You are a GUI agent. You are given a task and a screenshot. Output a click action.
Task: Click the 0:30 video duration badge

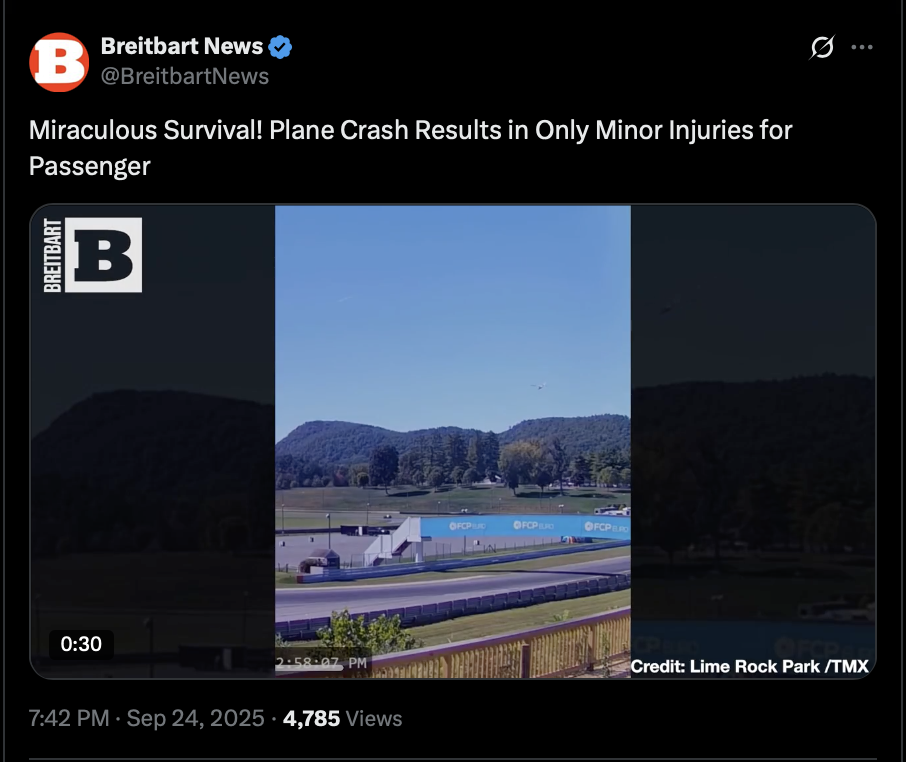(x=81, y=644)
